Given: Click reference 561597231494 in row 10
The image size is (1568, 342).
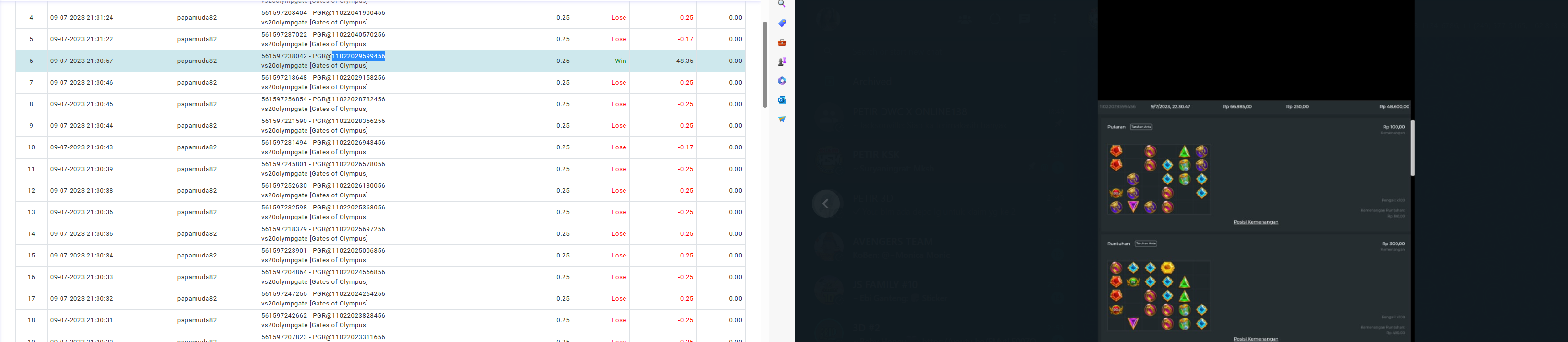Looking at the screenshot, I should (x=284, y=142).
